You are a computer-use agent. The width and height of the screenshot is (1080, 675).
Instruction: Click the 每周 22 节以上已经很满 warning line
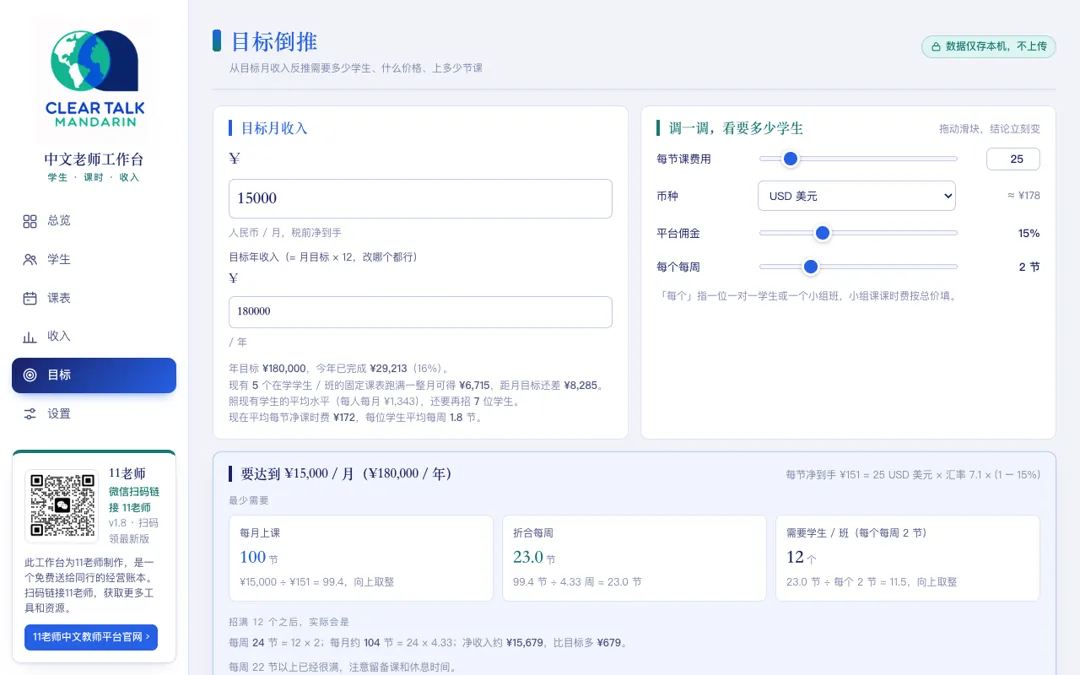[342, 667]
